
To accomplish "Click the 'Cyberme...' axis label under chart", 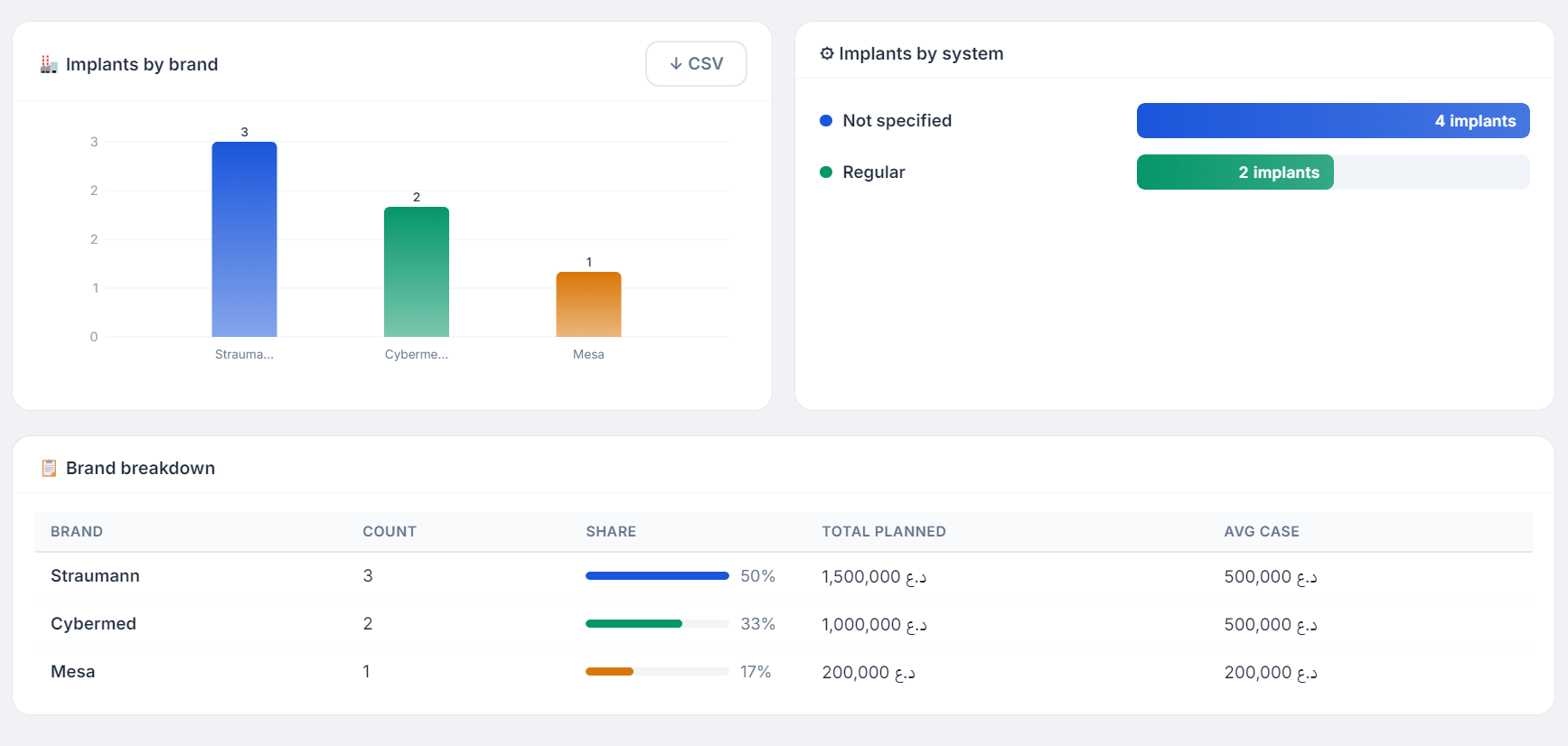I will pos(417,354).
